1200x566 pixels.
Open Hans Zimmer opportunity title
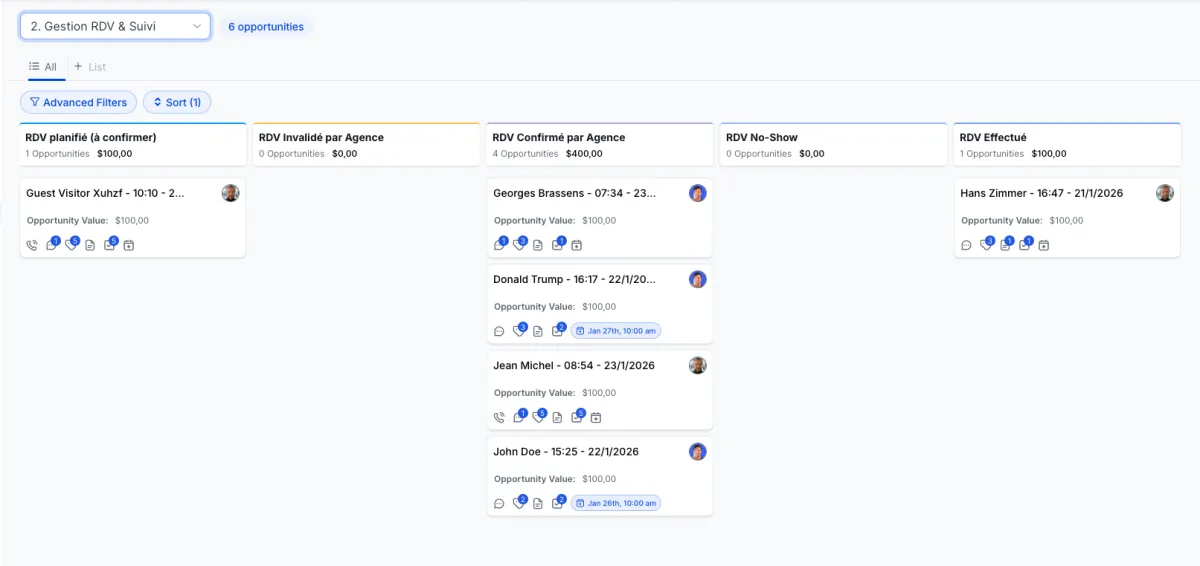1041,193
